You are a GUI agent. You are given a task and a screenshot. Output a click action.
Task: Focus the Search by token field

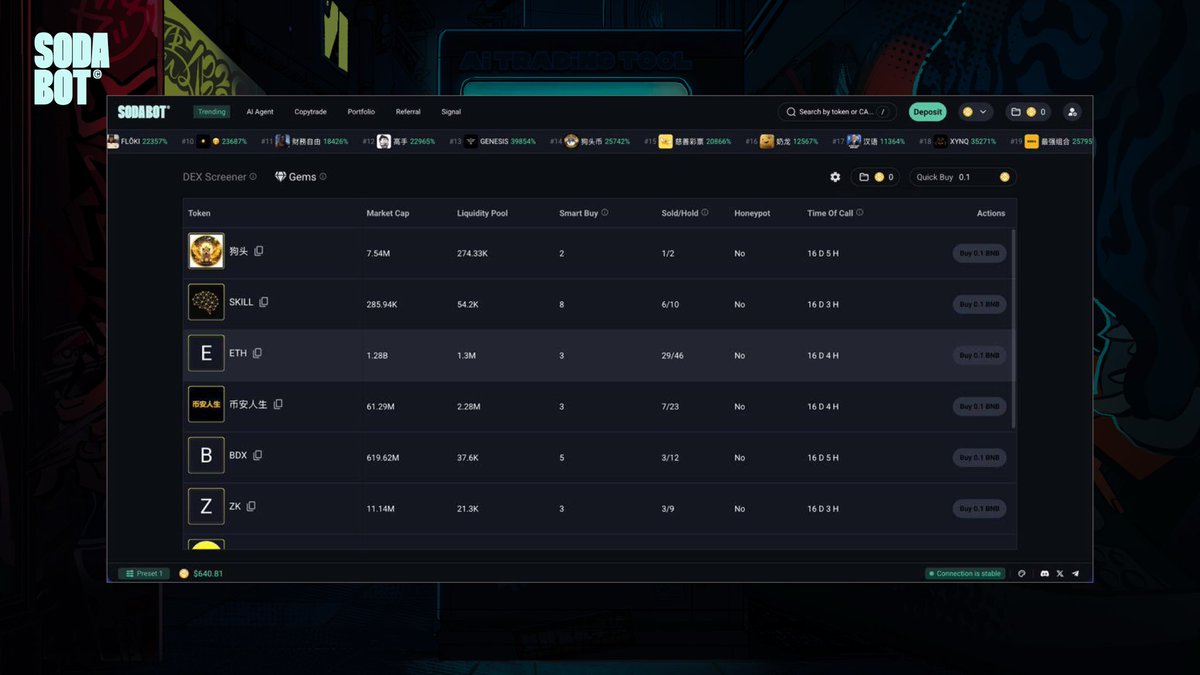tap(838, 112)
